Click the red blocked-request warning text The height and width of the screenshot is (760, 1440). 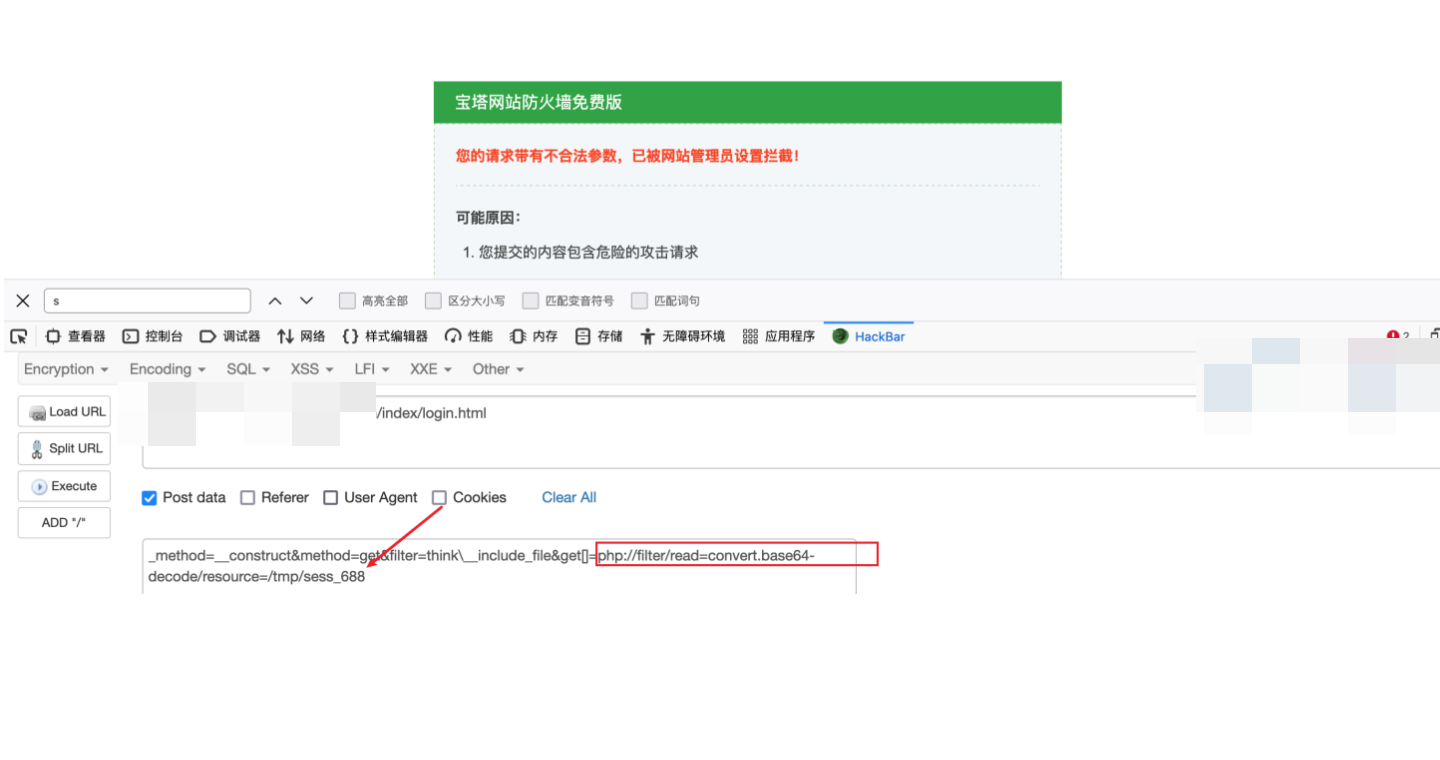[627, 156]
